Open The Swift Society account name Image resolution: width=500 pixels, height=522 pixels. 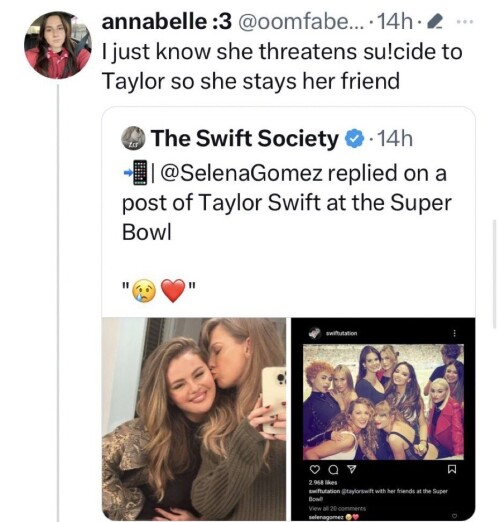pos(245,138)
